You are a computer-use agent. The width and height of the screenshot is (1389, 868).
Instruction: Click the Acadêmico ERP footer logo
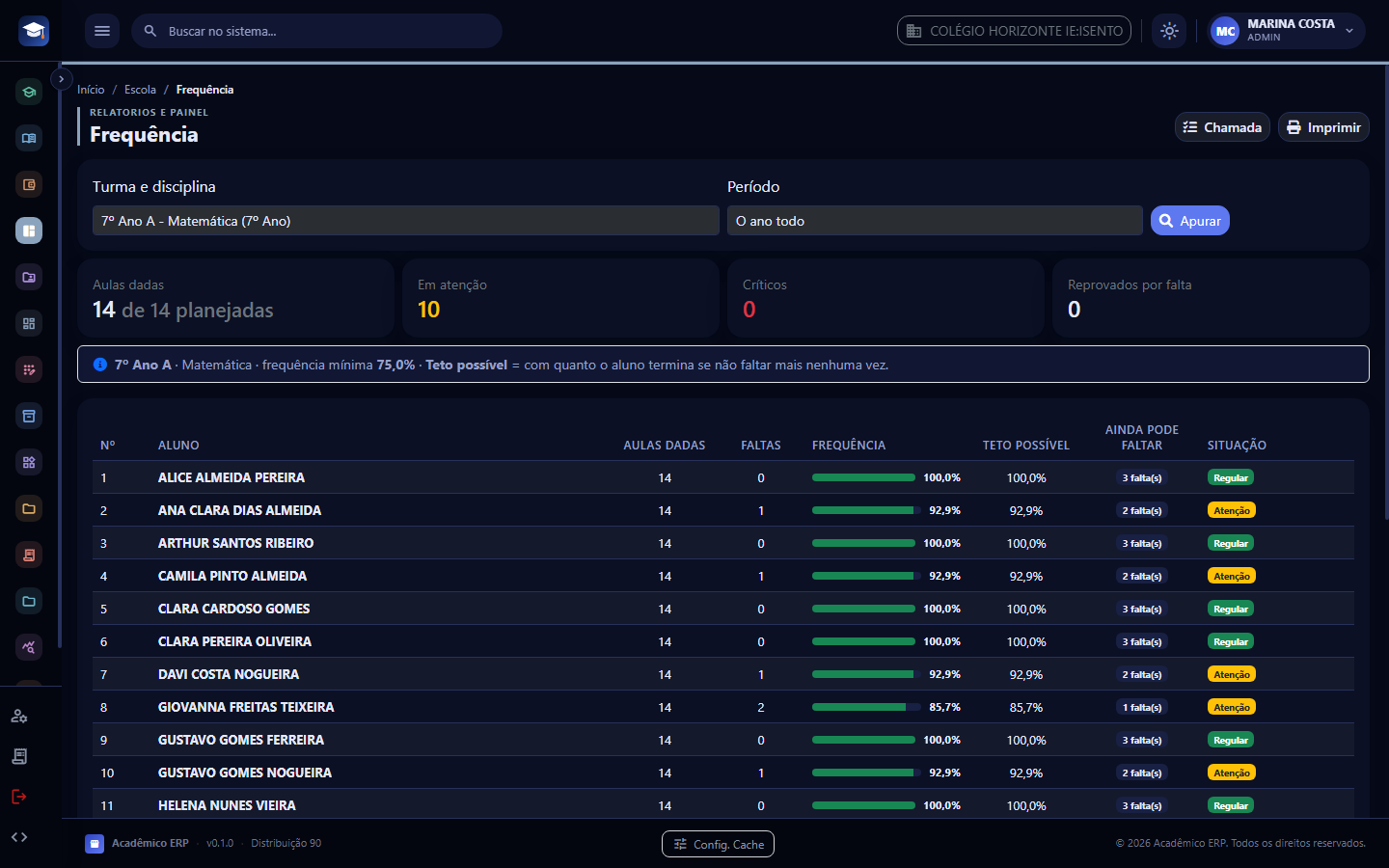click(x=95, y=844)
